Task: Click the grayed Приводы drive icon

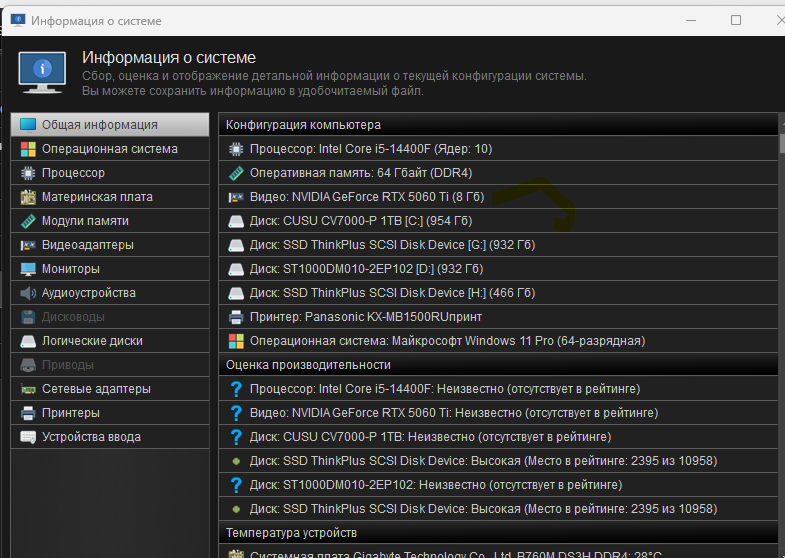Action: click(28, 365)
